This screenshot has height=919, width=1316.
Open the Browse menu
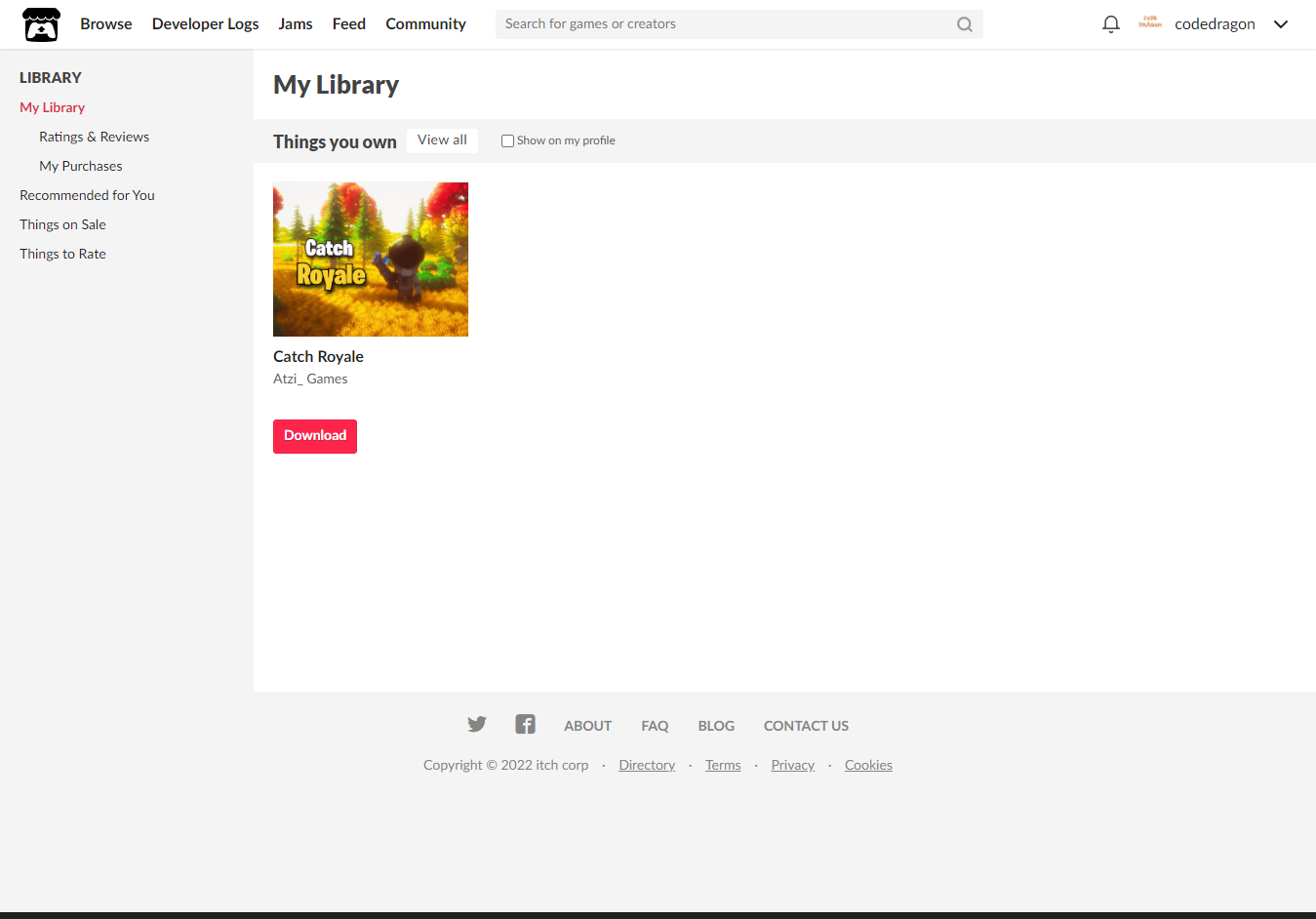pyautogui.click(x=106, y=23)
